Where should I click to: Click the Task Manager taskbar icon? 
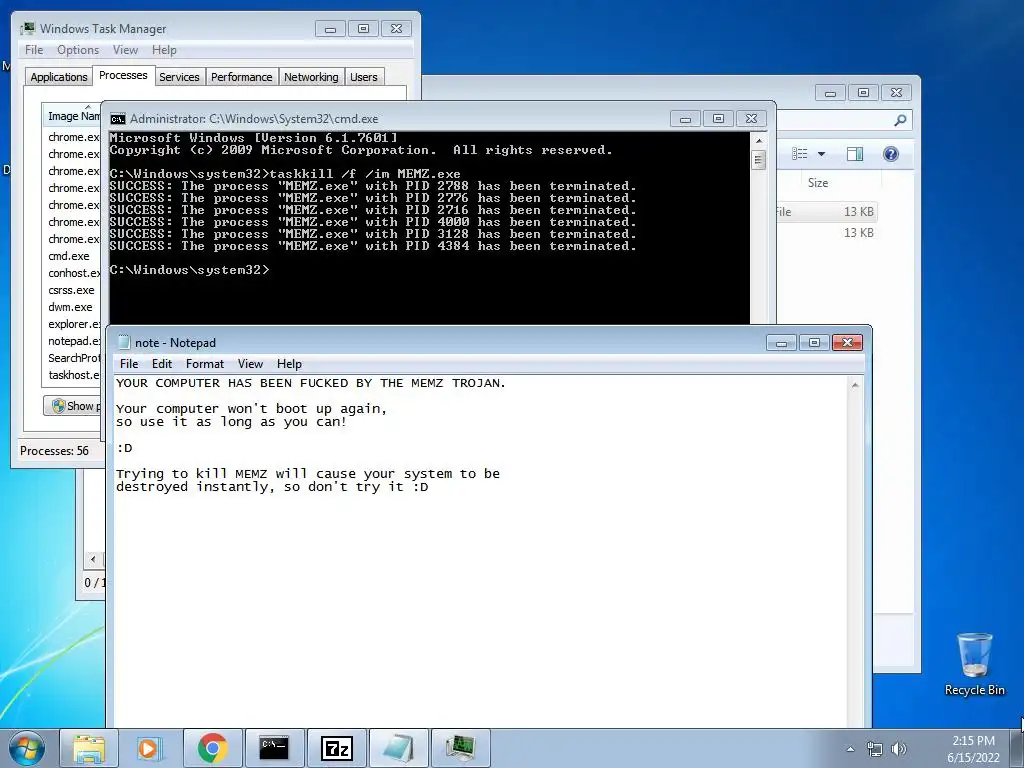(460, 748)
